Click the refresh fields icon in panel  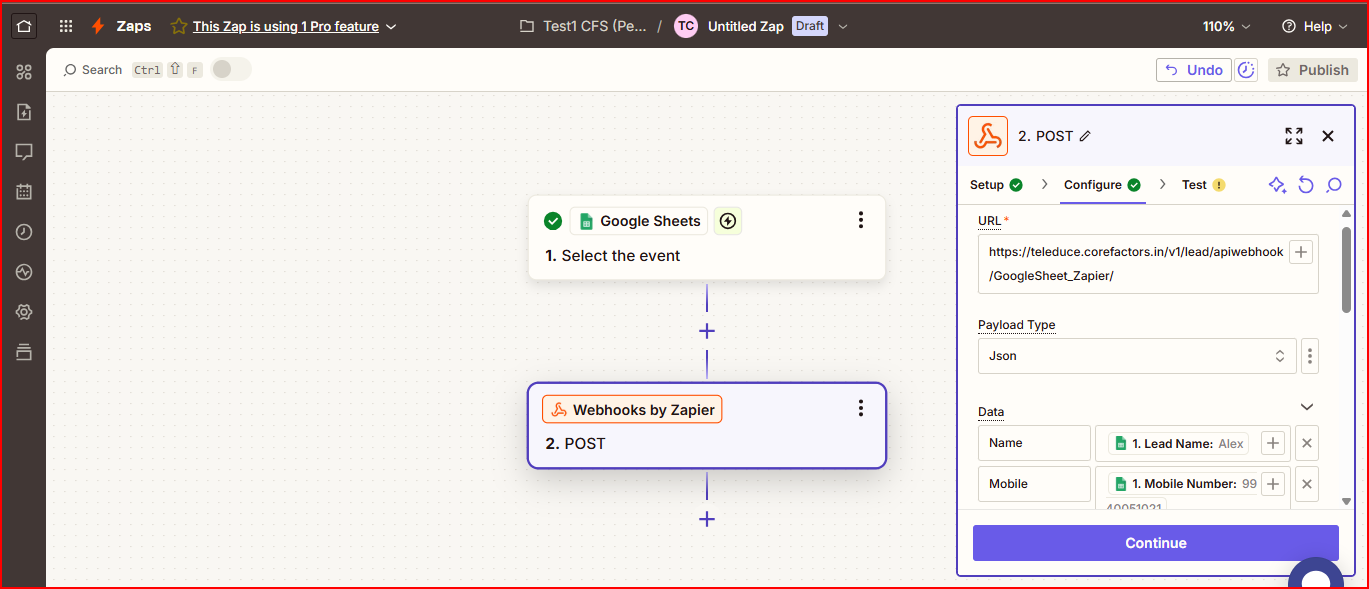click(1306, 185)
